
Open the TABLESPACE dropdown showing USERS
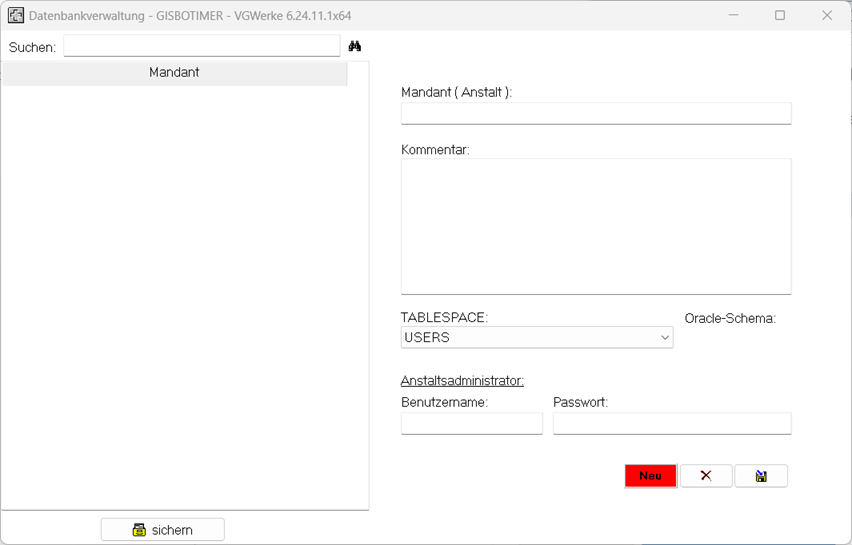pos(536,338)
